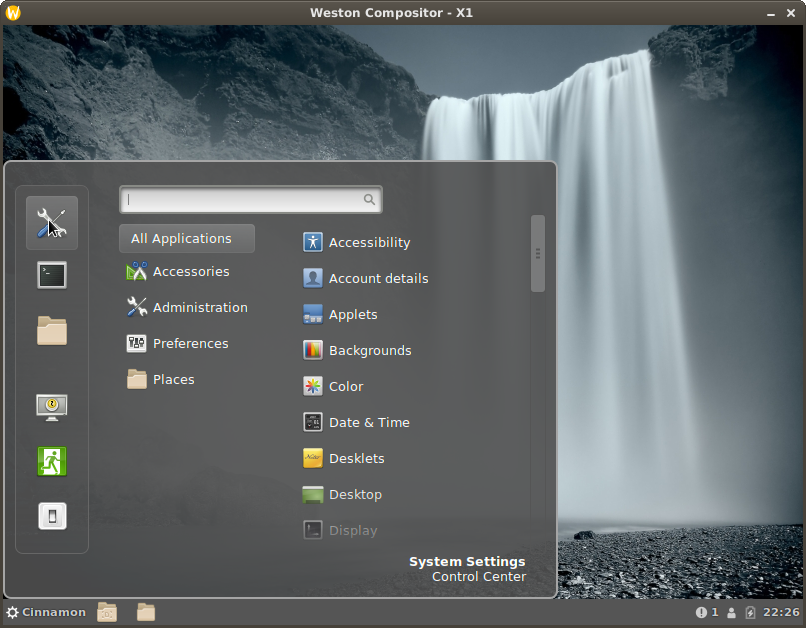
Task: Launch Applets settings by its label
Action: click(353, 315)
